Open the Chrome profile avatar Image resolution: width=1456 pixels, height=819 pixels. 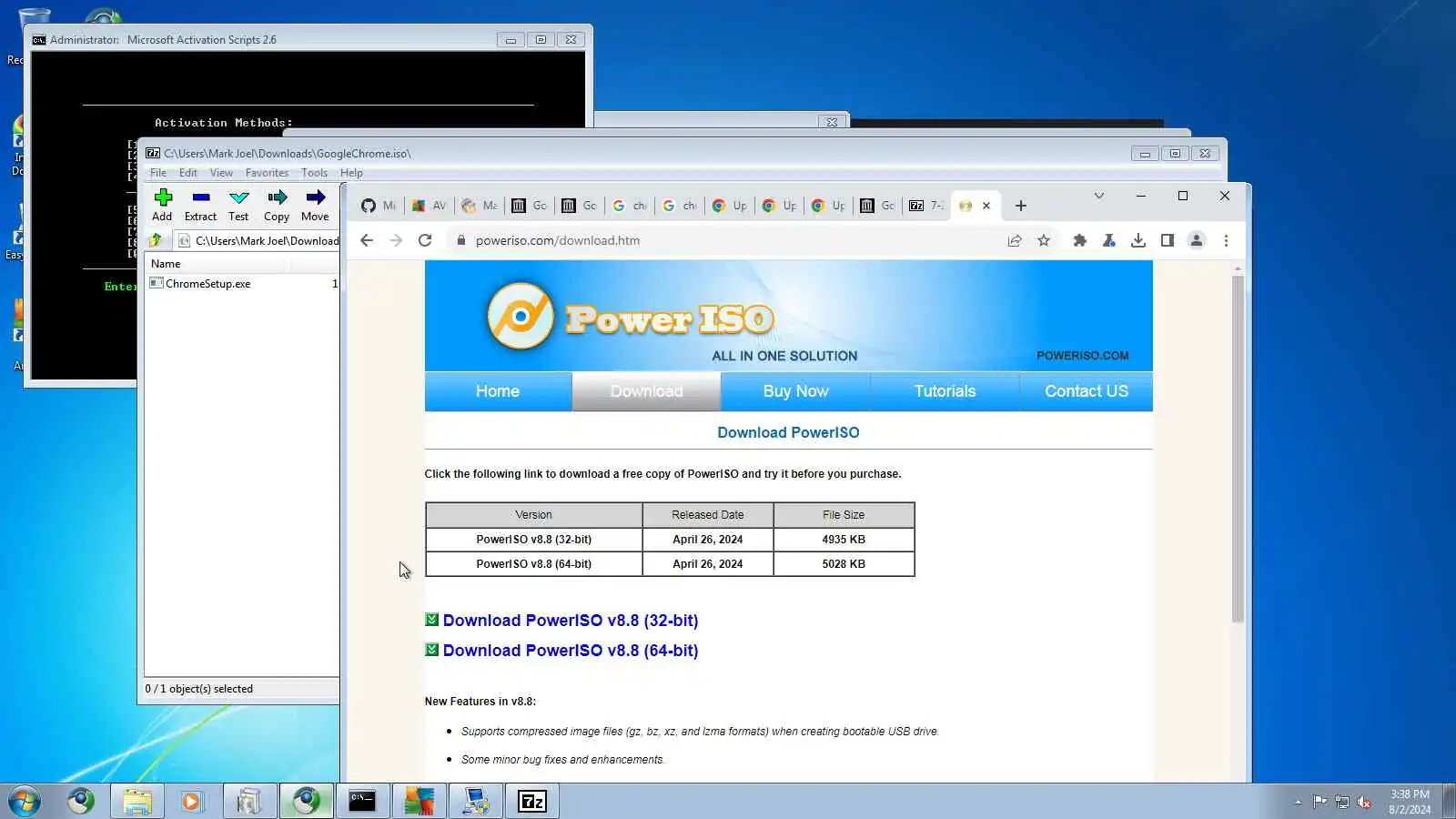(x=1197, y=240)
